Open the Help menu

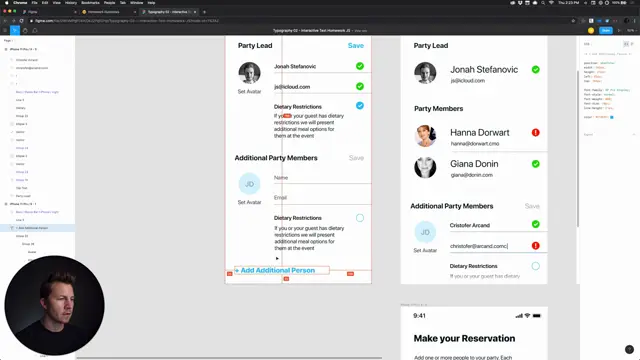[x=151, y=2]
